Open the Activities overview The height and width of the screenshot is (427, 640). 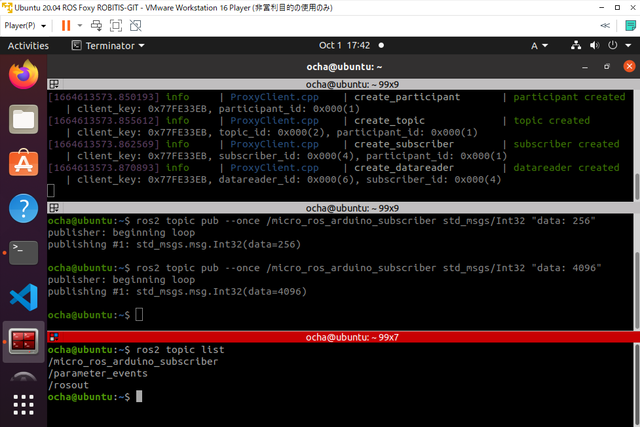[28, 45]
